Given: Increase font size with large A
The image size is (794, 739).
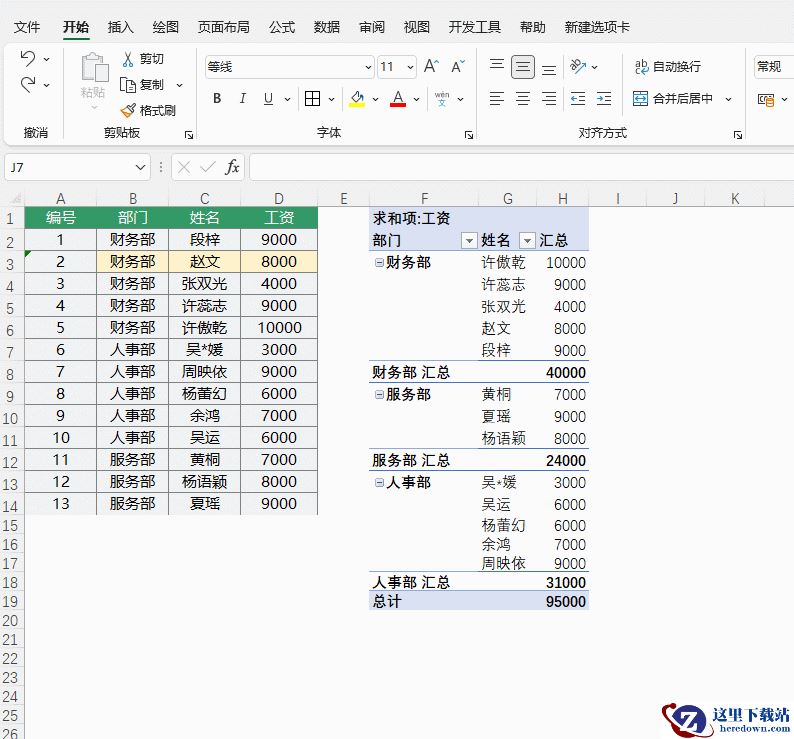Looking at the screenshot, I should point(431,66).
